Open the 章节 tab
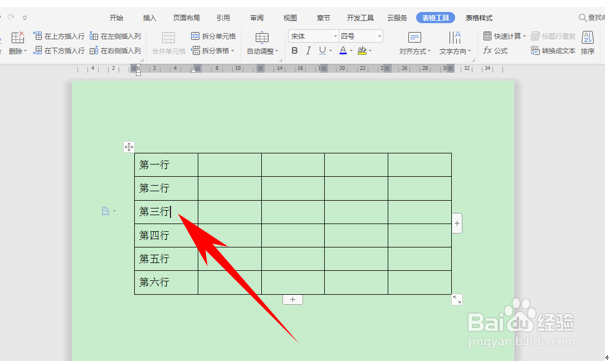Image resolution: width=609 pixels, height=363 pixels. click(x=324, y=18)
